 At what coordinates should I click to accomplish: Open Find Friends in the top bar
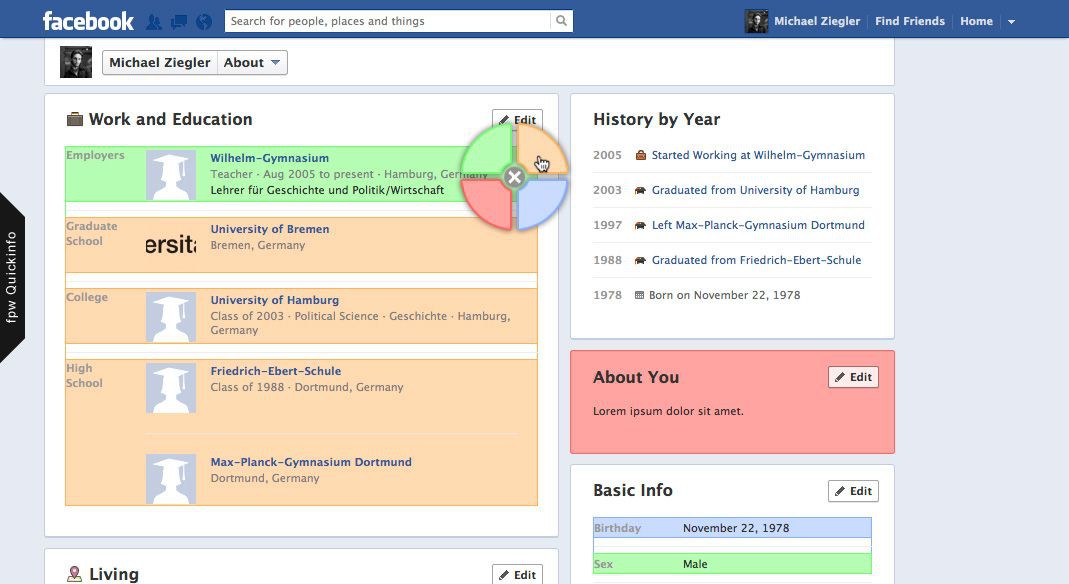(909, 21)
